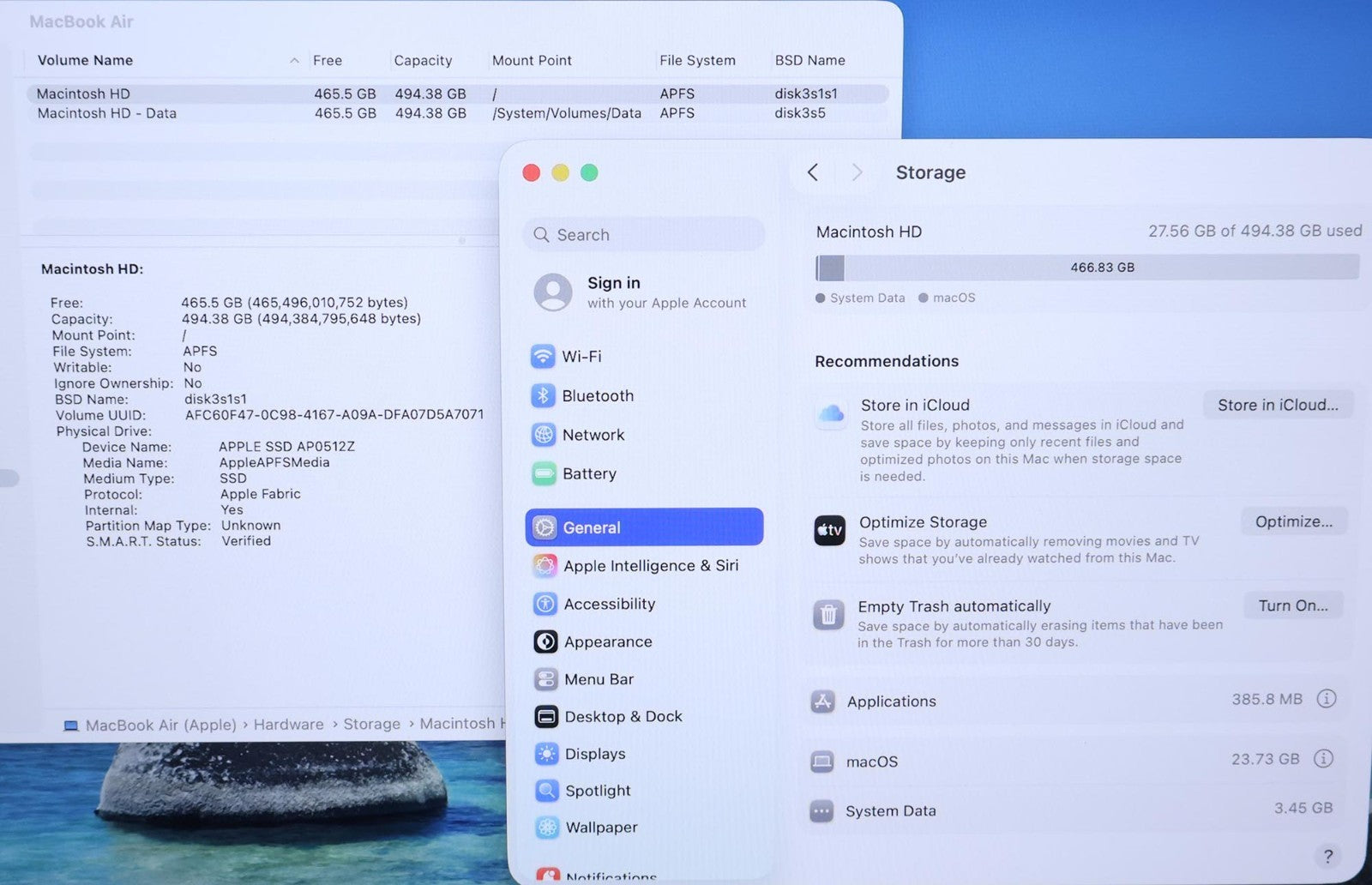The height and width of the screenshot is (885, 1372).
Task: Go back using the back chevron
Action: pyautogui.click(x=813, y=172)
